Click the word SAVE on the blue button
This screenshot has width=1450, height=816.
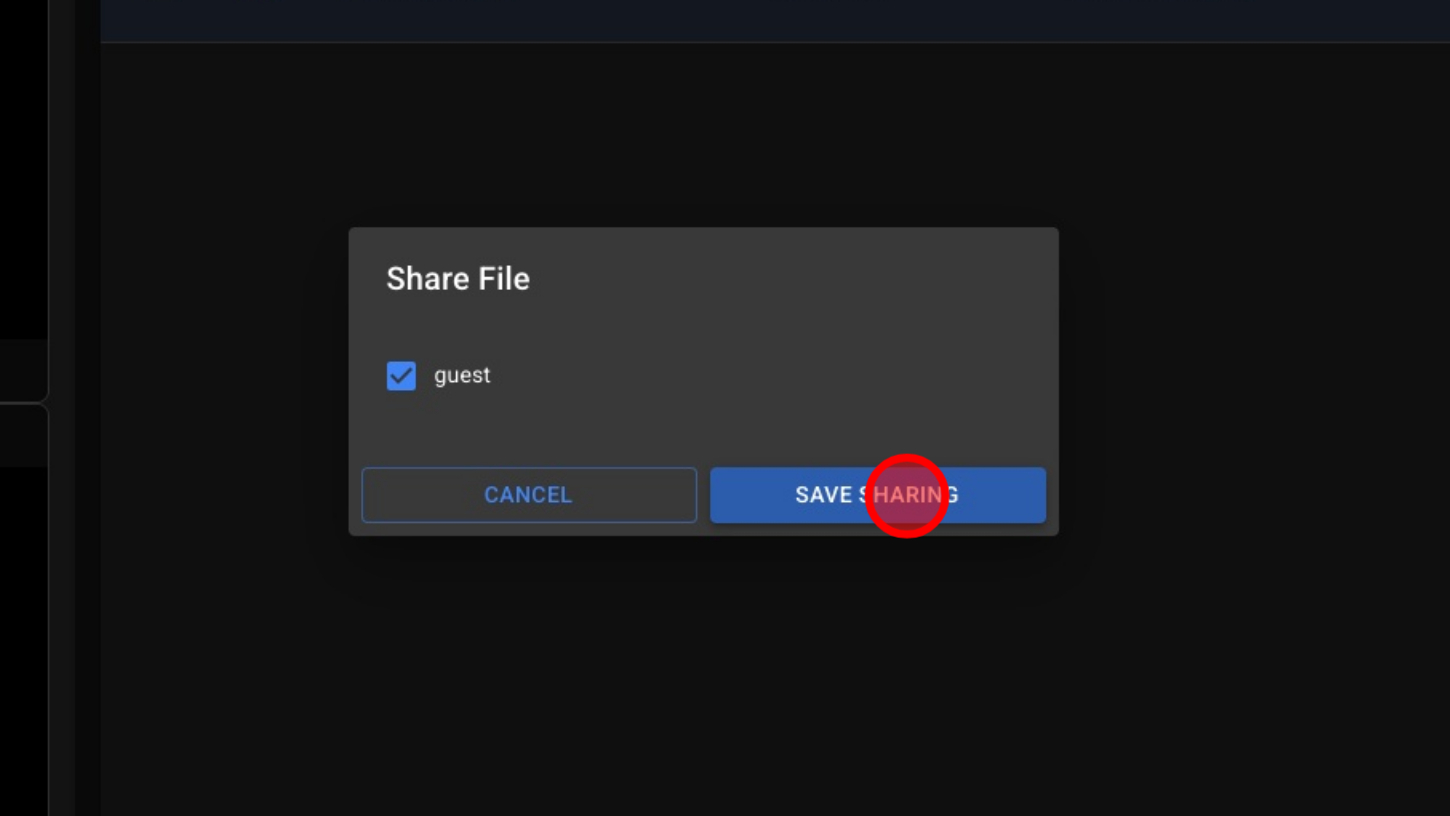point(823,495)
